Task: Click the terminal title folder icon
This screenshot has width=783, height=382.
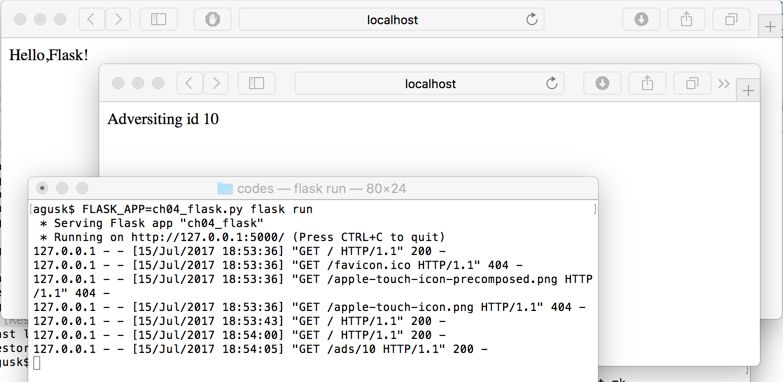Action: [225, 189]
